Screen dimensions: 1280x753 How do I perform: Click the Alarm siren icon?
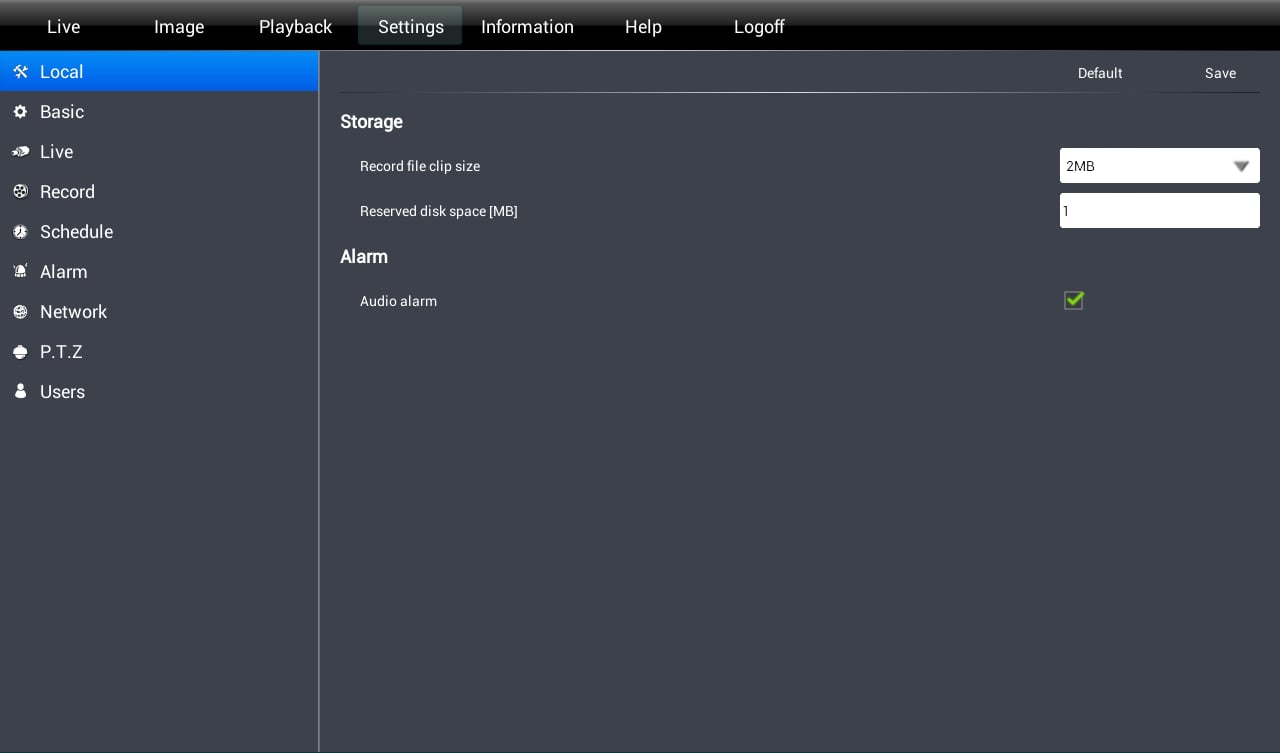(20, 272)
